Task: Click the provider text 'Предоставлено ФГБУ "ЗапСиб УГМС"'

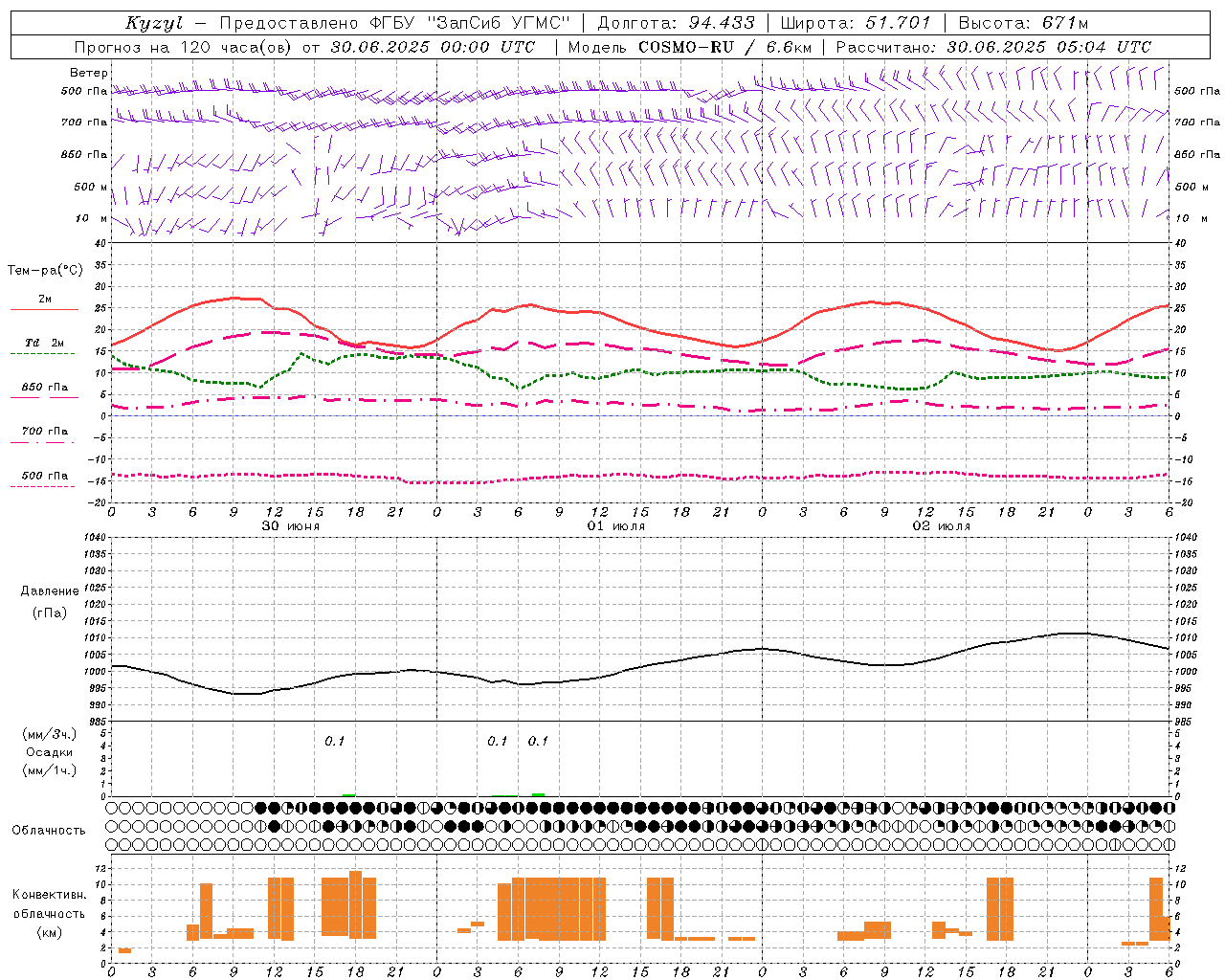Action: coord(395,23)
